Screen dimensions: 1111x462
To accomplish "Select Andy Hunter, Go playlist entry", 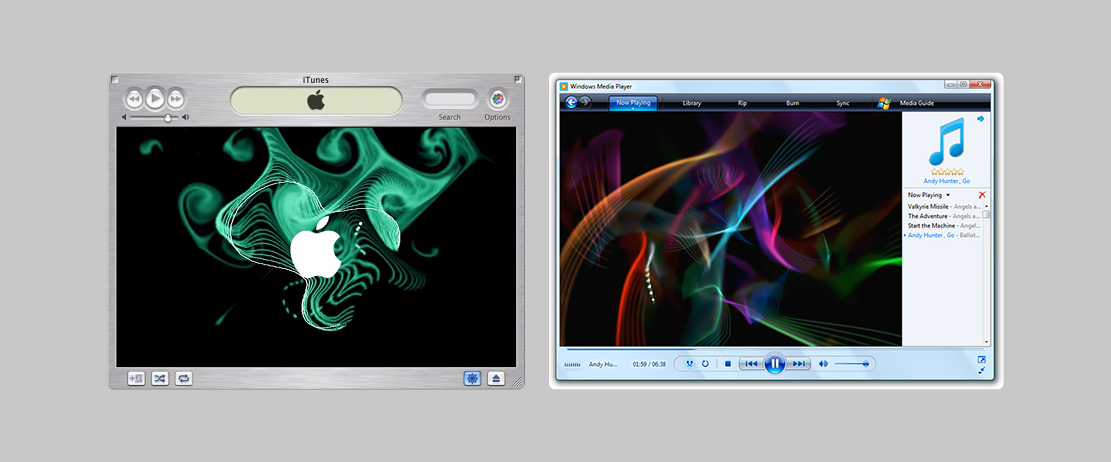I will coord(944,235).
